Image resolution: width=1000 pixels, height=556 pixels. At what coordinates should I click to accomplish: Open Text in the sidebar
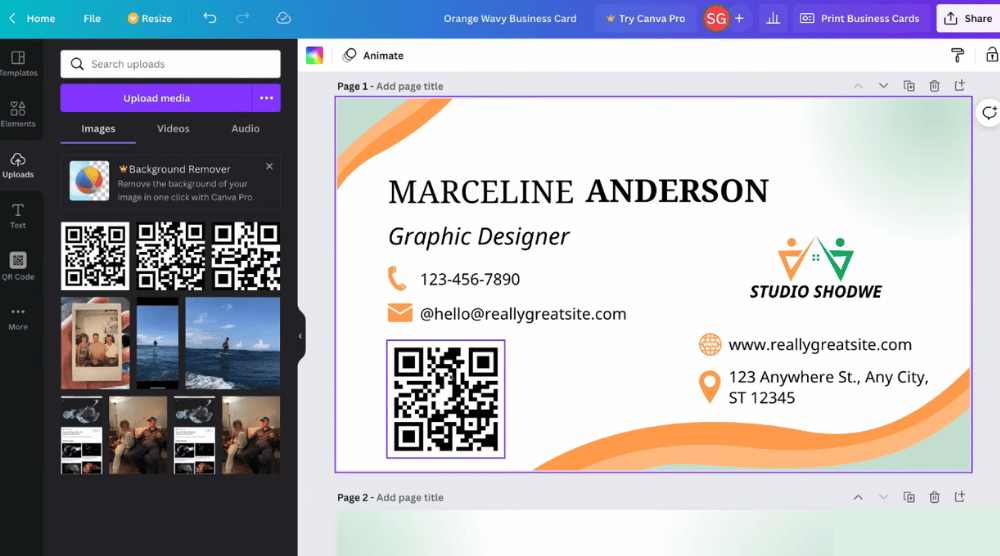point(18,216)
